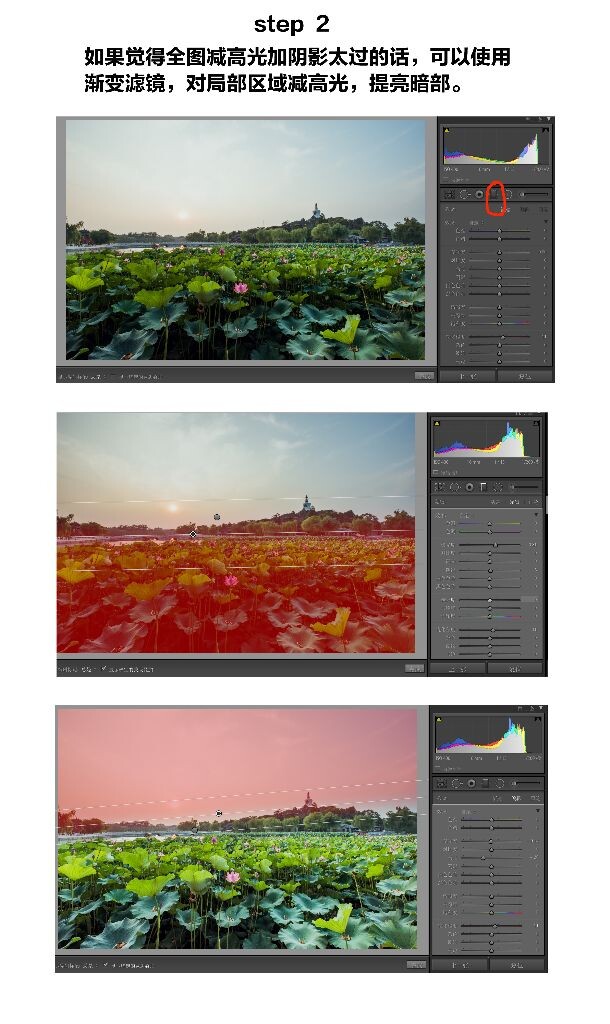This screenshot has width=610, height=1024.
Task: Click the sharpness slider handle in first screenshot
Action: 503,337
